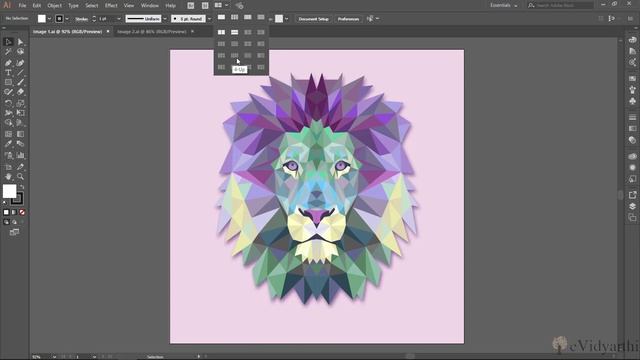Select the Zoom tool
This screenshot has width=640, height=360.
20,177
